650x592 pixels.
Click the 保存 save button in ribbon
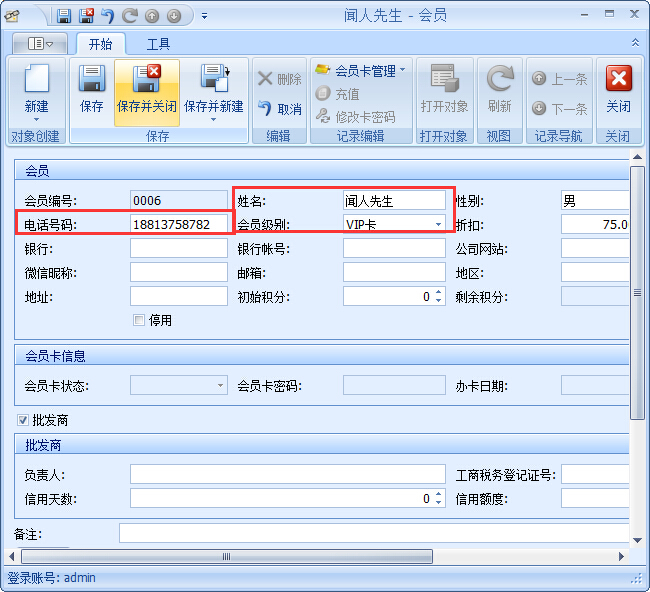click(x=92, y=92)
